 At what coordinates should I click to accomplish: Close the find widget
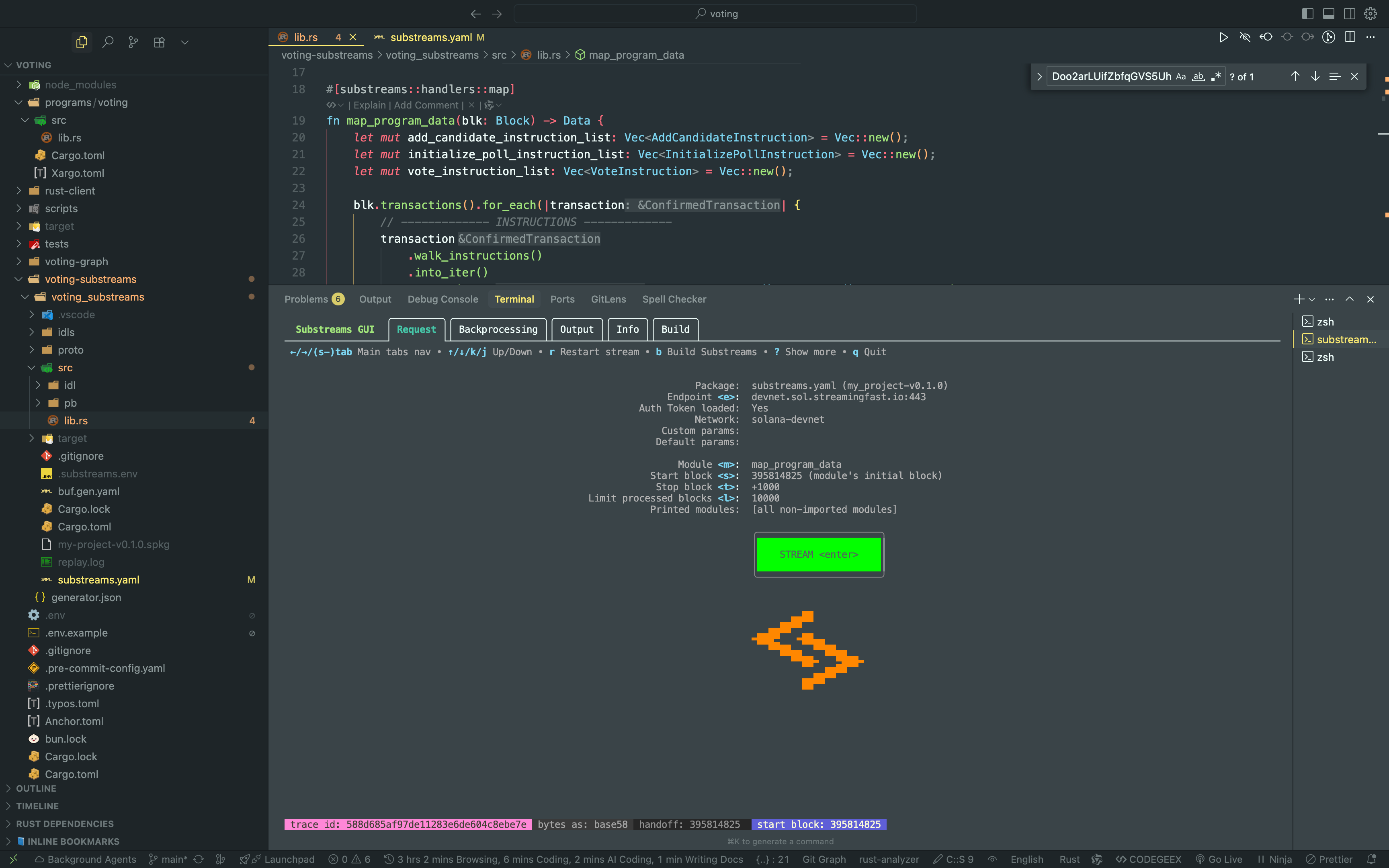[x=1354, y=76]
